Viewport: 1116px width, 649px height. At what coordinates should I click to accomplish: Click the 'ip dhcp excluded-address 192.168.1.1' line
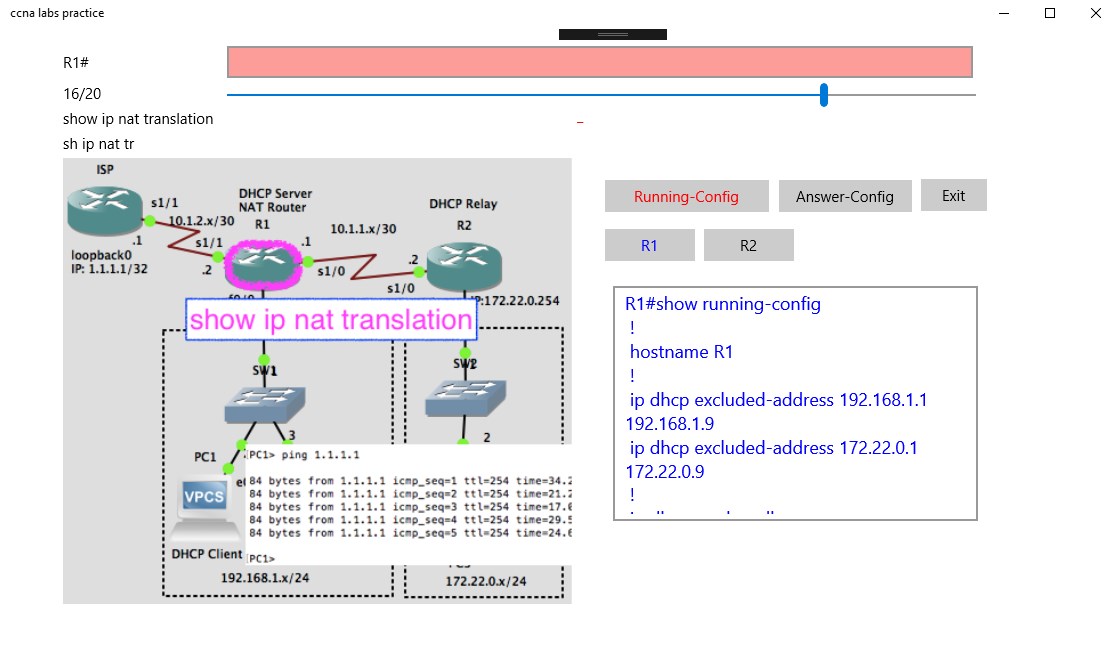(x=778, y=400)
